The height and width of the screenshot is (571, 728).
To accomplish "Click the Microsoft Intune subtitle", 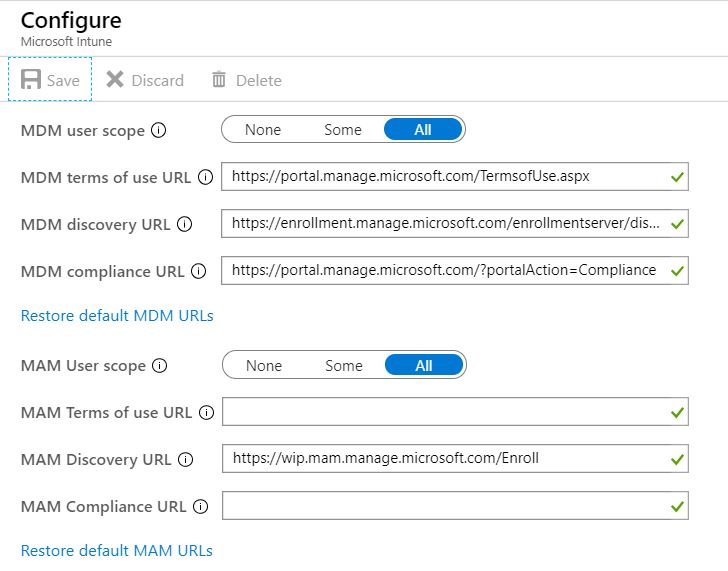I will [66, 42].
